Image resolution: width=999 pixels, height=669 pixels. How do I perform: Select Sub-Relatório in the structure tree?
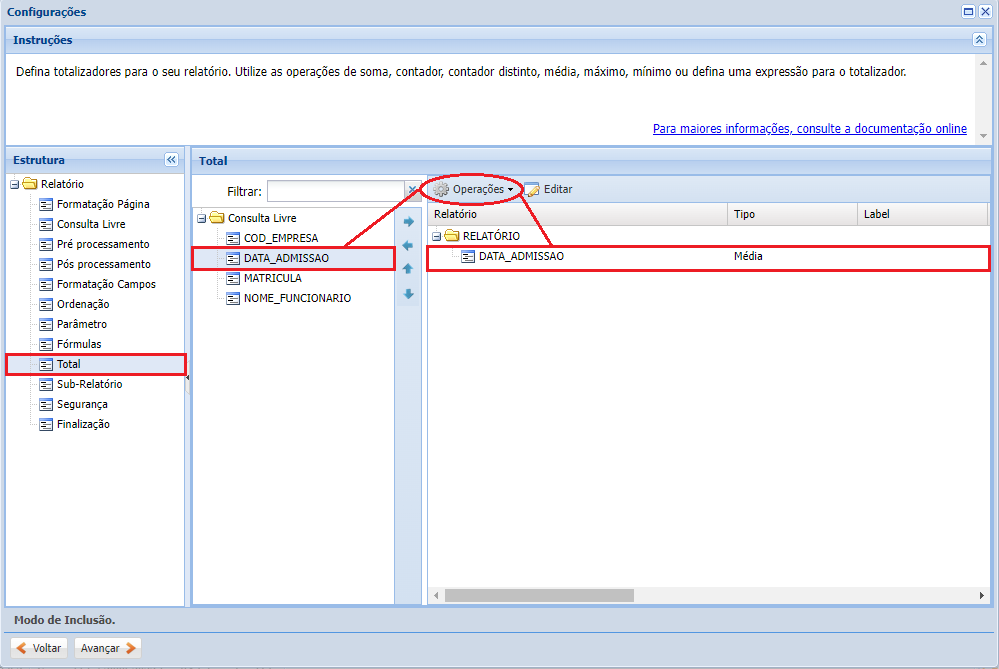pyautogui.click(x=89, y=384)
